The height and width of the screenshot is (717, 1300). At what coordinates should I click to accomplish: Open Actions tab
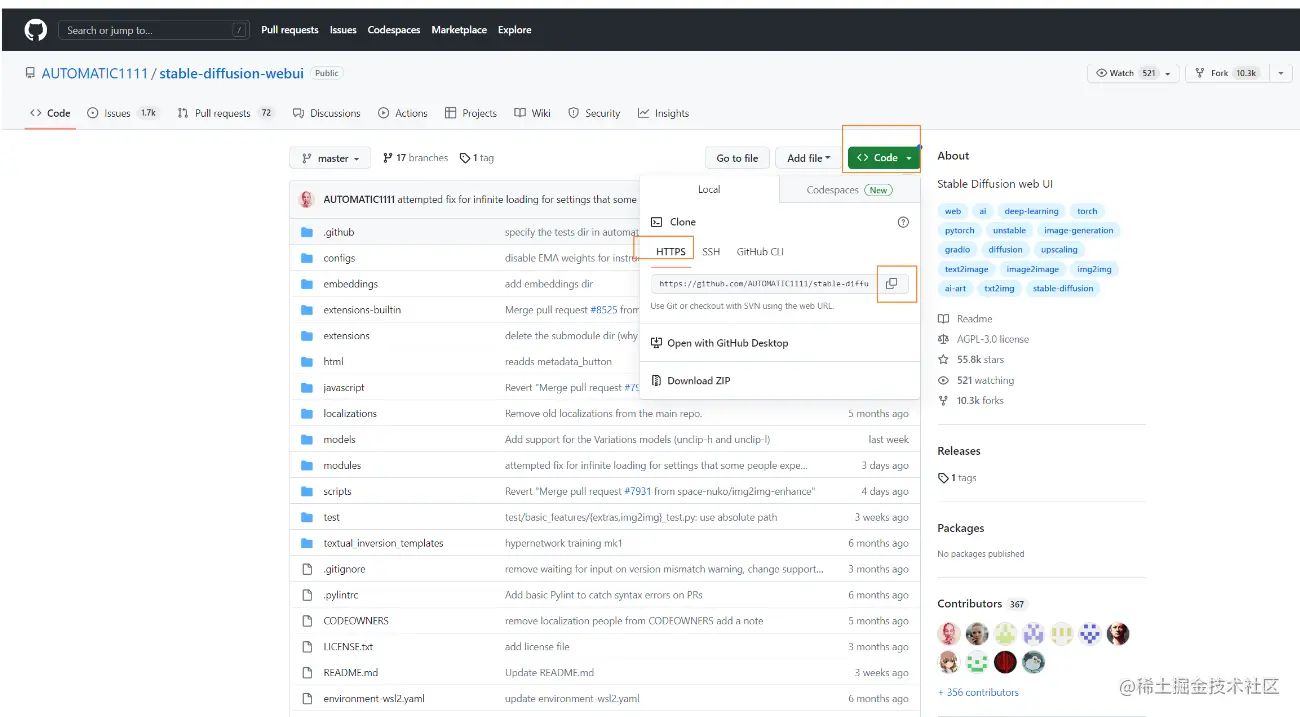[x=403, y=113]
